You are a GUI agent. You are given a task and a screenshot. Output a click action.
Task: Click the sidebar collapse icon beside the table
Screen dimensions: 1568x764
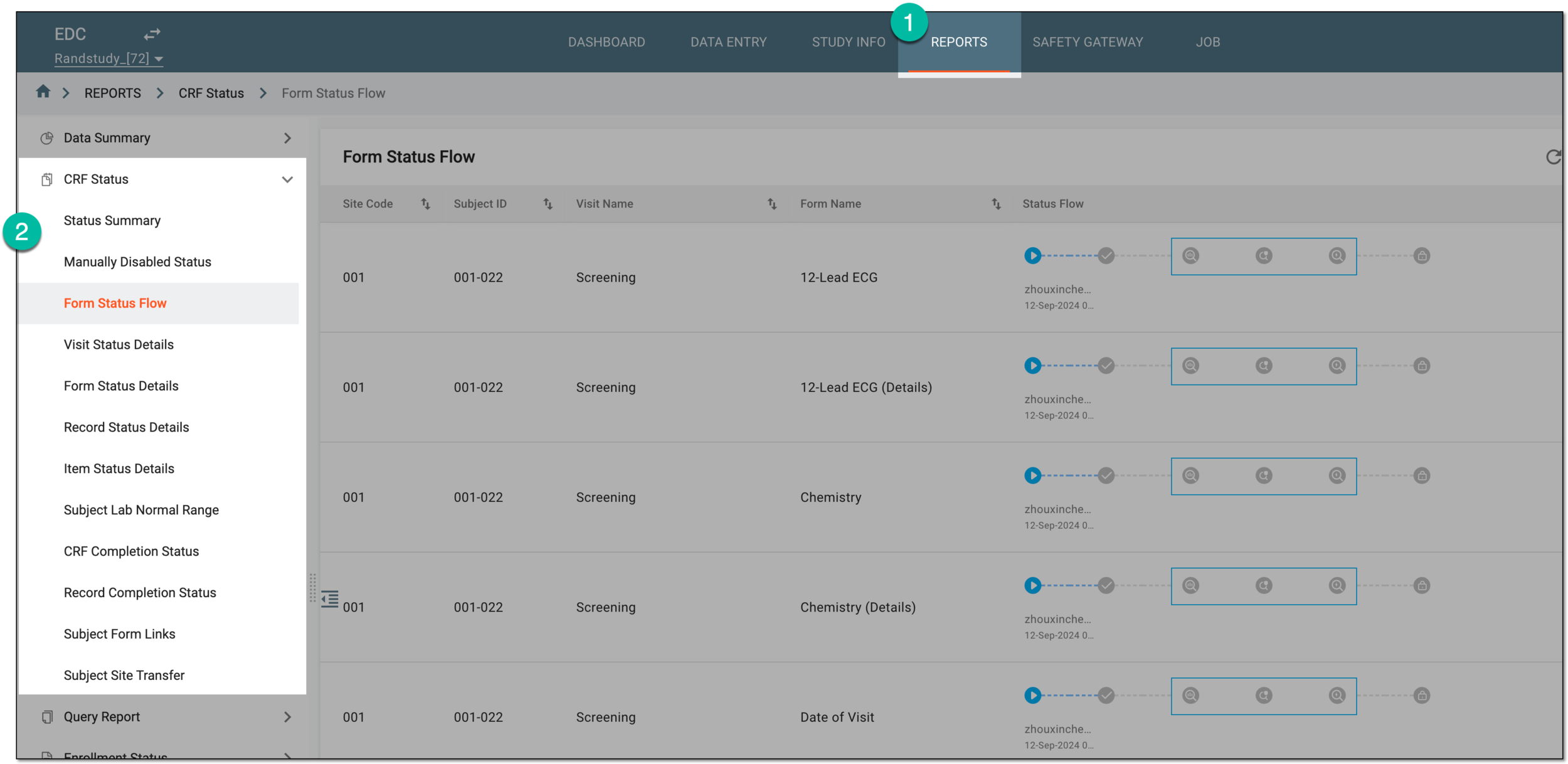(329, 598)
